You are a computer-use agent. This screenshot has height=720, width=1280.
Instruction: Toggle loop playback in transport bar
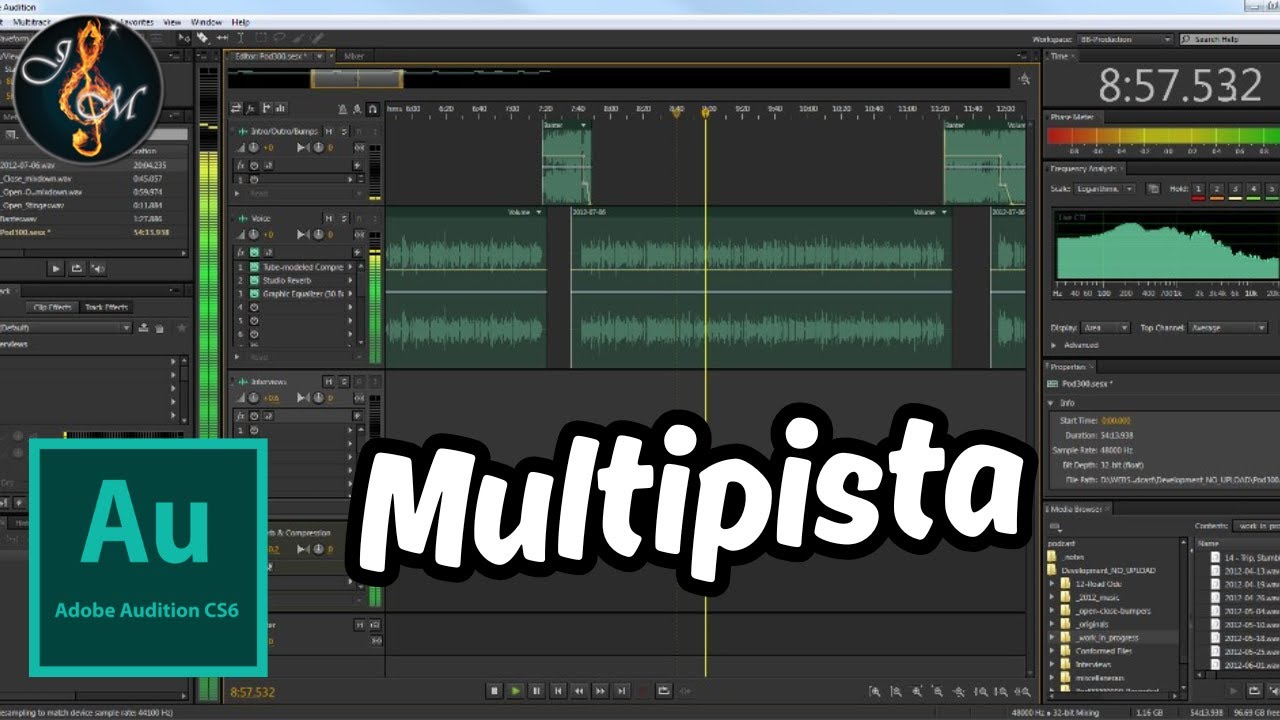664,690
